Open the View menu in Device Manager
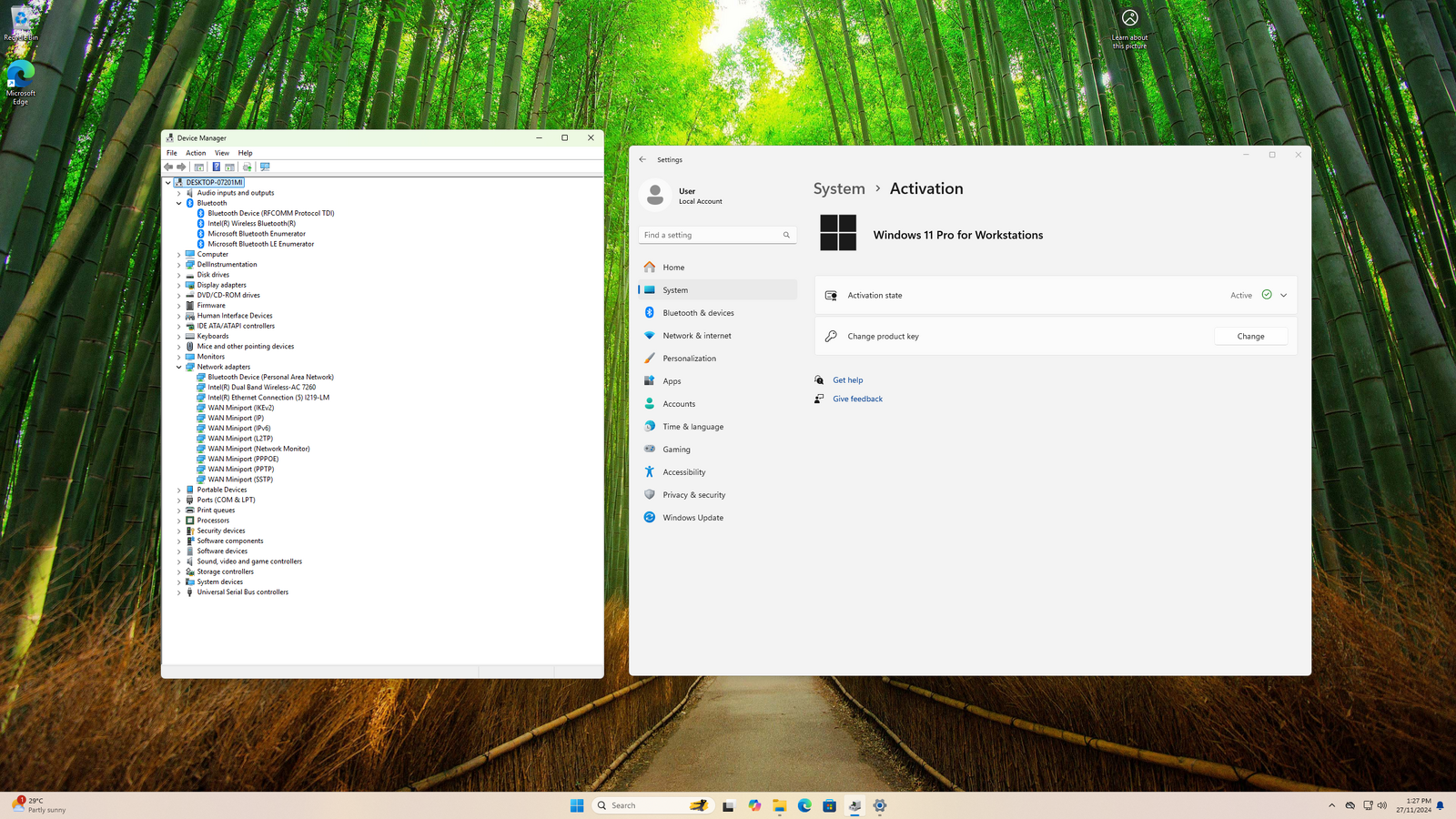 (222, 153)
